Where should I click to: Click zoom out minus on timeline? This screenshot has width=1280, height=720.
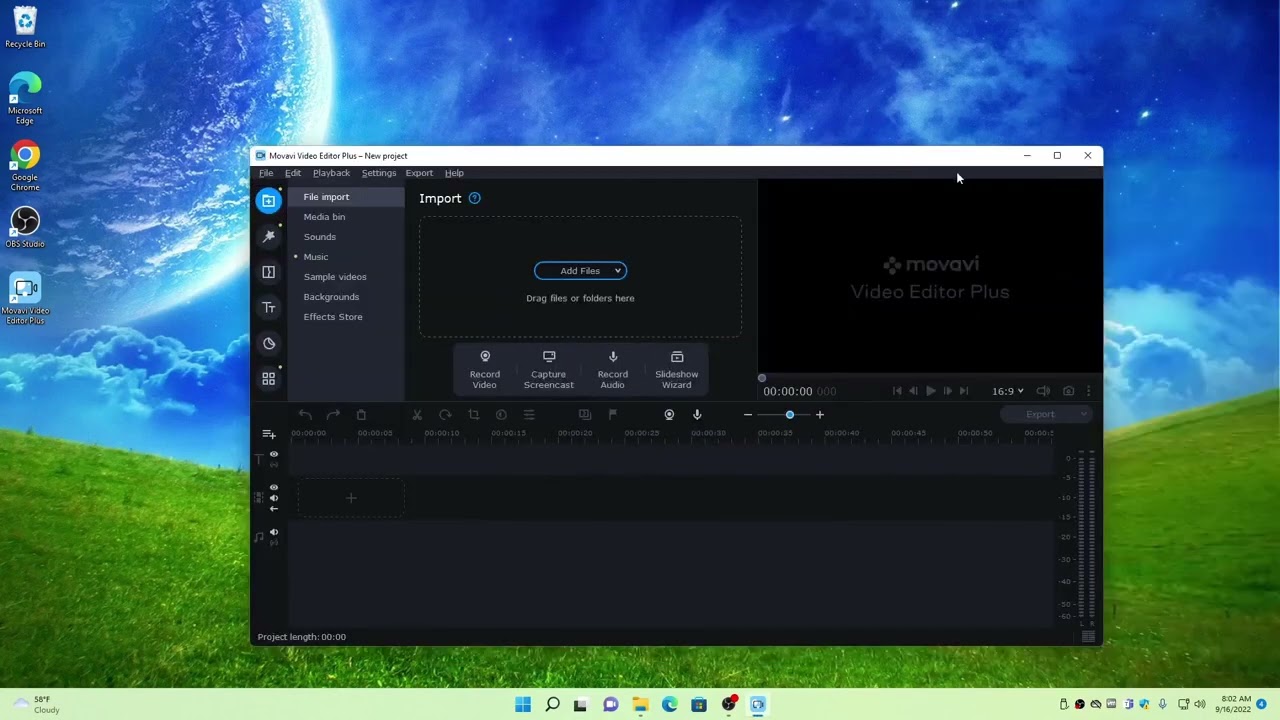747,415
